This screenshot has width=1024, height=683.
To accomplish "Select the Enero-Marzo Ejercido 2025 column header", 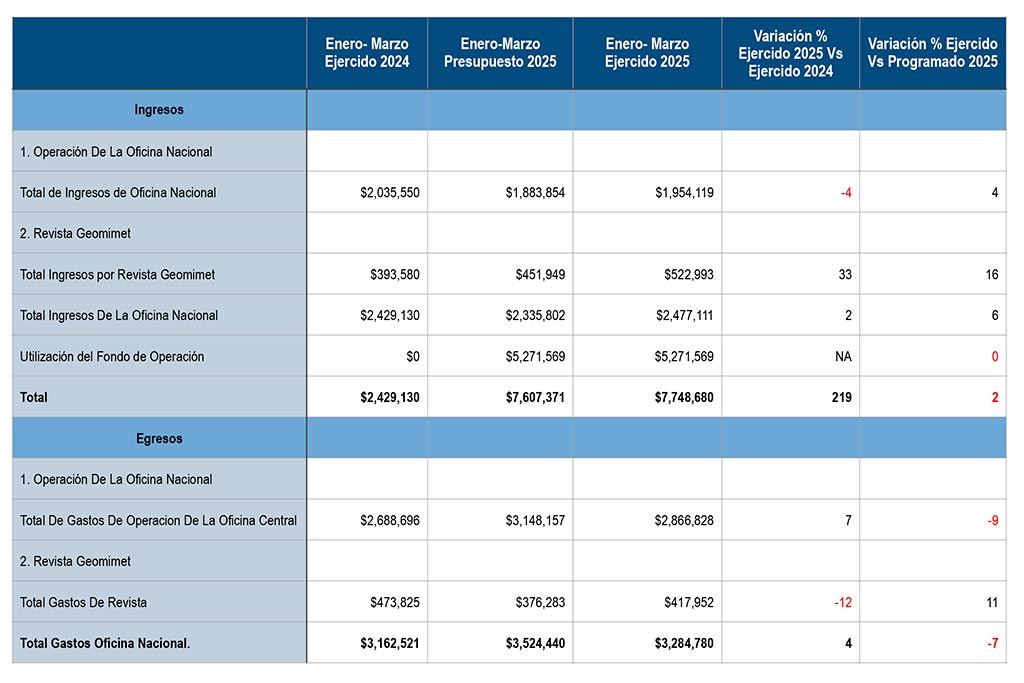I will (647, 53).
